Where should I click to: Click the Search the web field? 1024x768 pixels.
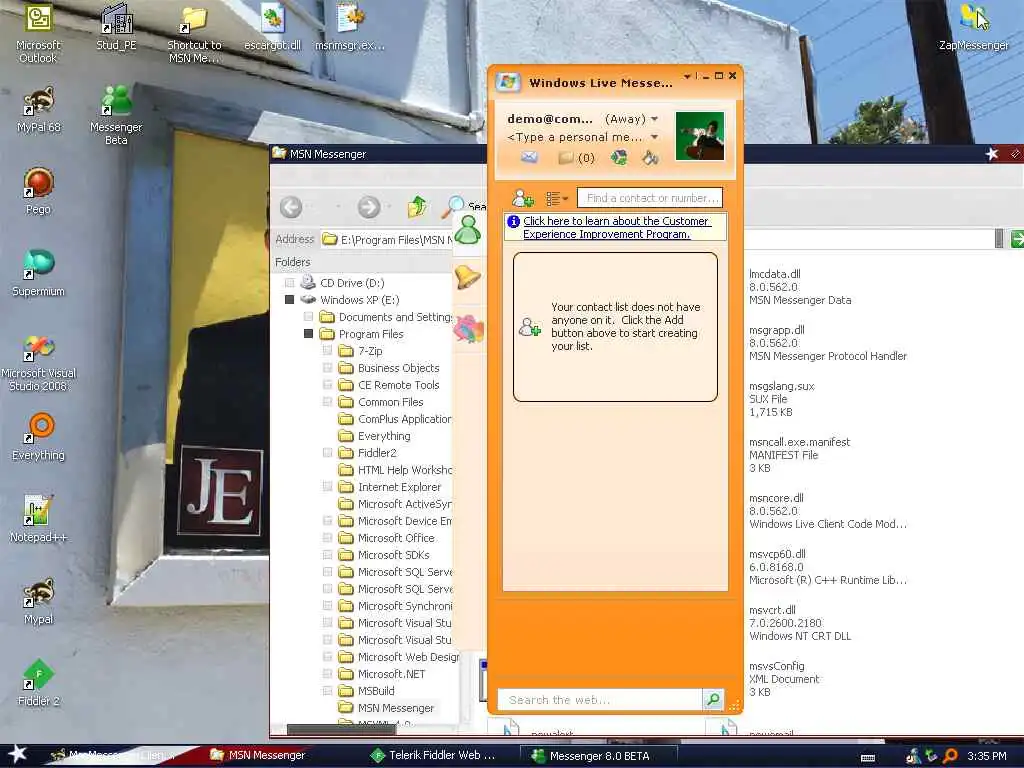(600, 699)
